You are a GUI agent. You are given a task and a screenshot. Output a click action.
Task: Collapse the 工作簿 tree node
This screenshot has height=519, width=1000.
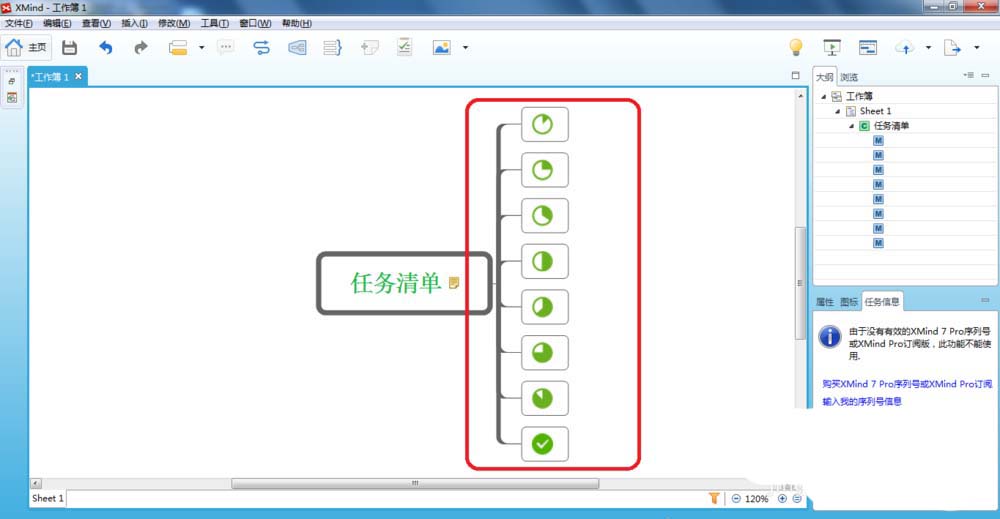click(x=823, y=96)
